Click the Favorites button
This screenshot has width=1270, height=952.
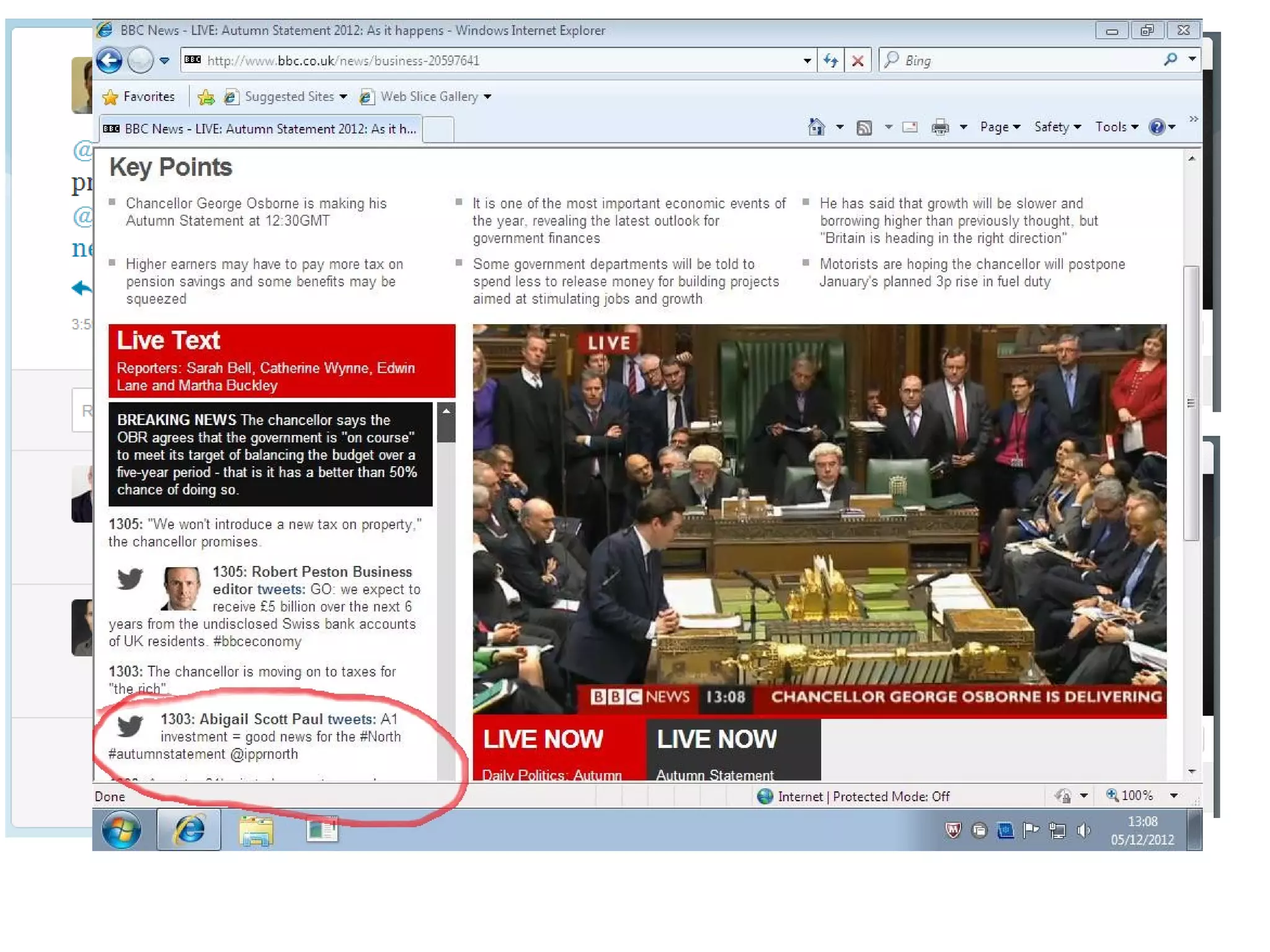[x=139, y=97]
